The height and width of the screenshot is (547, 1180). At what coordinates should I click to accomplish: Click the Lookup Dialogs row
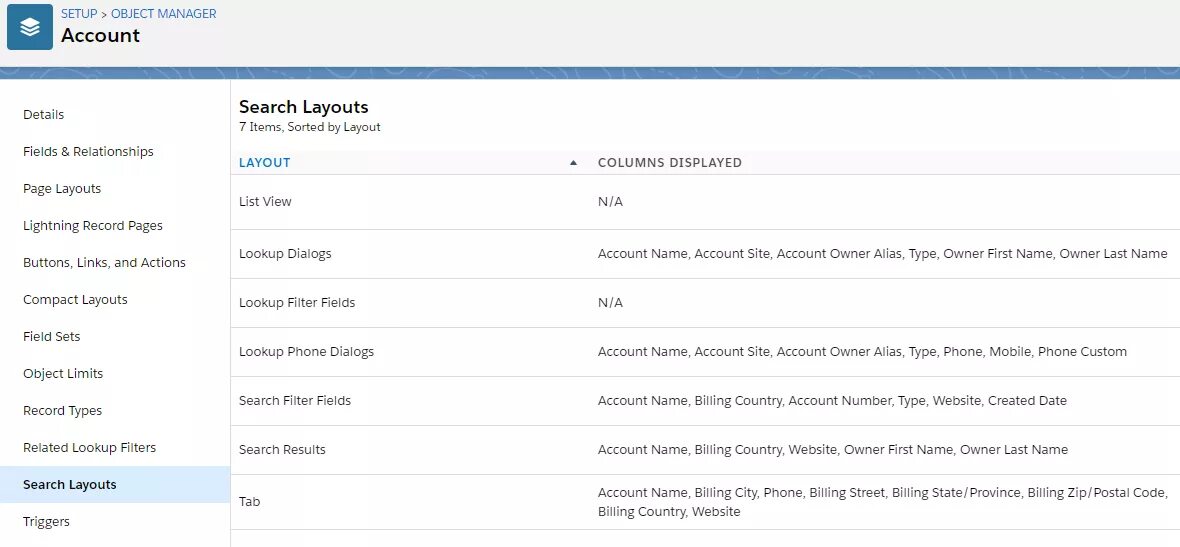tap(705, 254)
